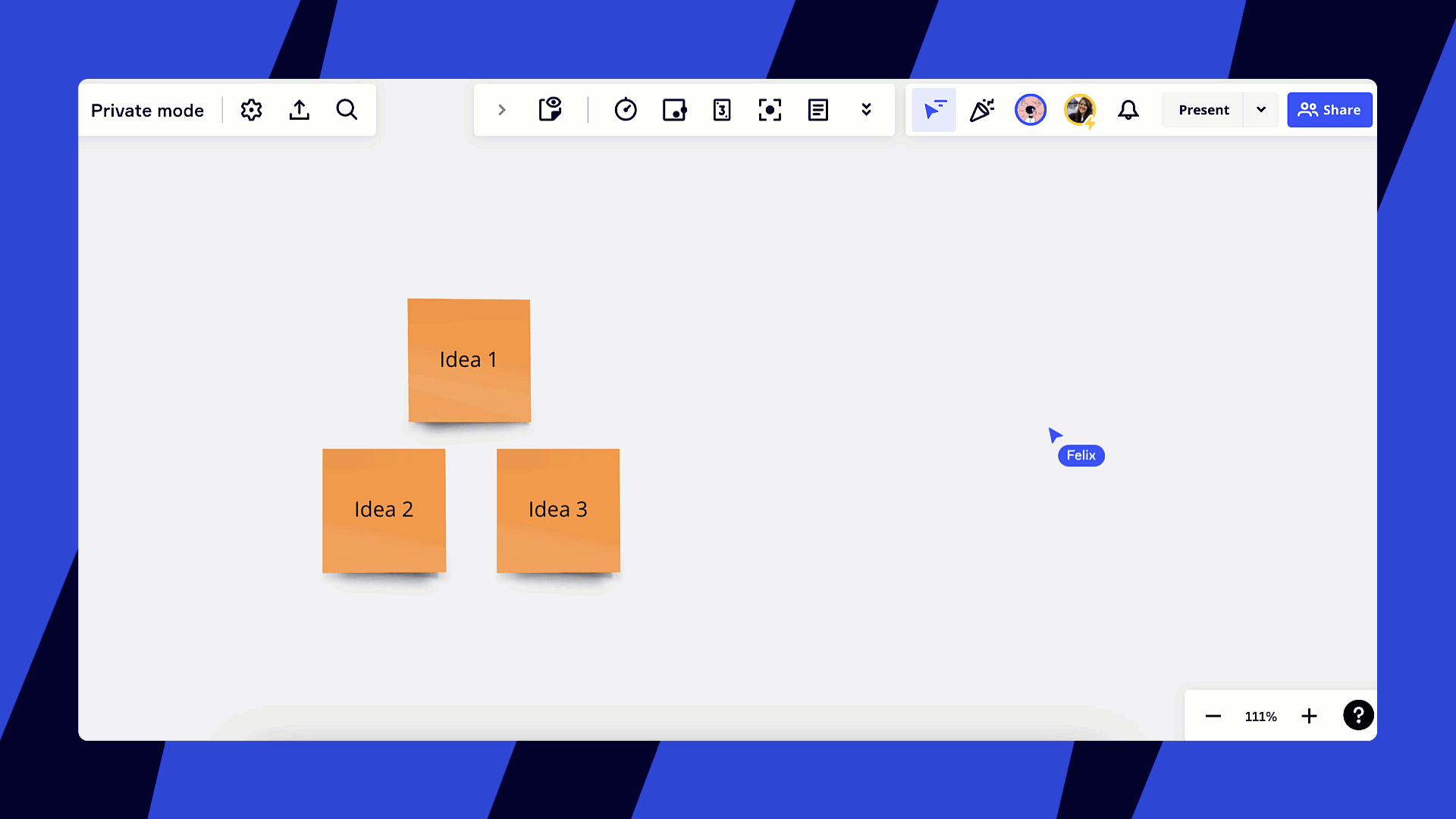Open the reactions party popper icon
The height and width of the screenshot is (819, 1456).
pyautogui.click(x=982, y=110)
